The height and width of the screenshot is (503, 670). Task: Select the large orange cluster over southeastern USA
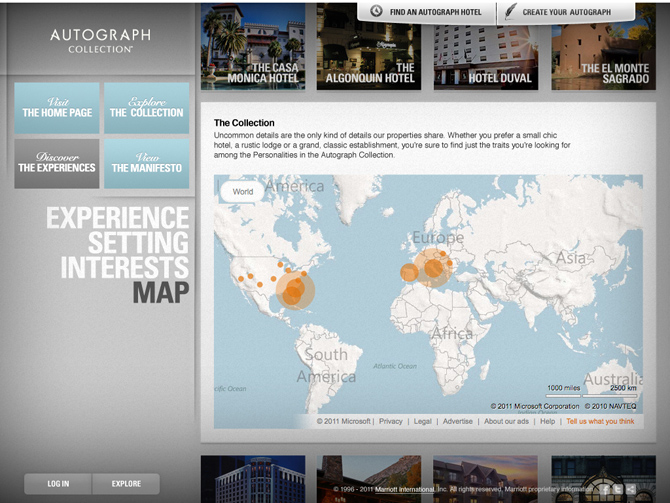click(294, 291)
